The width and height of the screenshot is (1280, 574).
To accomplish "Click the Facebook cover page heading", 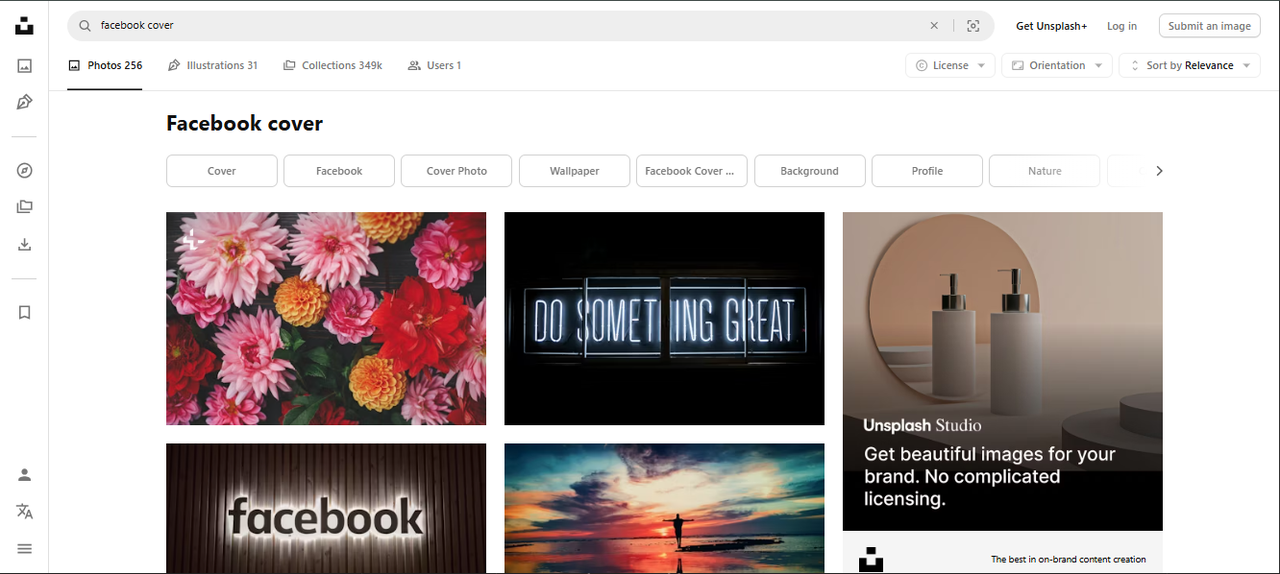I will tap(245, 124).
